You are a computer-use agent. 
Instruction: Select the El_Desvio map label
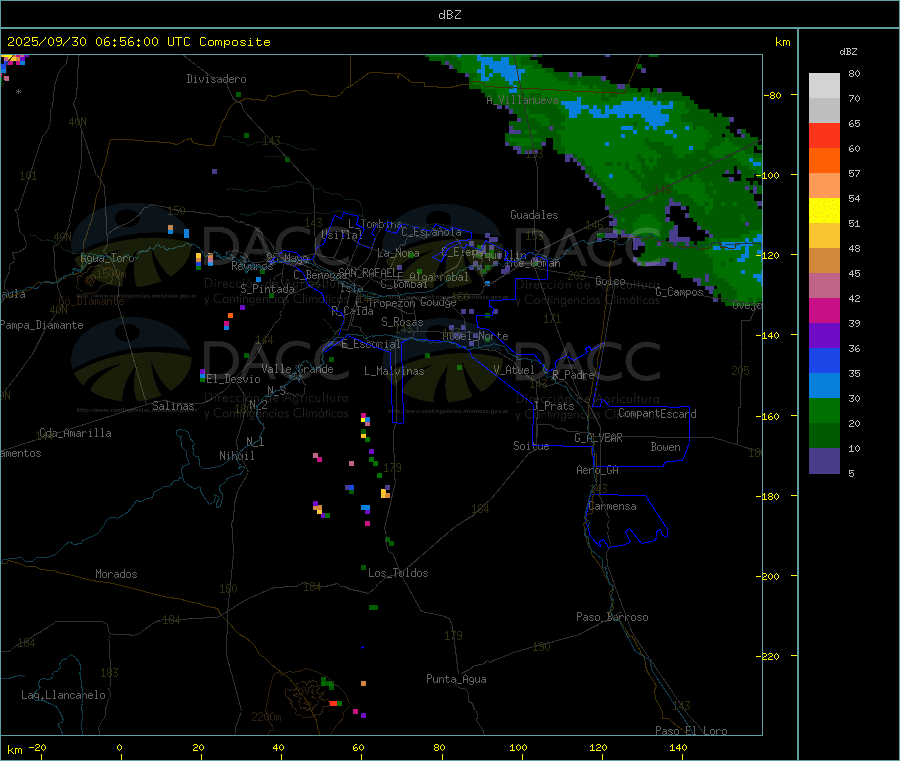[x=233, y=379]
